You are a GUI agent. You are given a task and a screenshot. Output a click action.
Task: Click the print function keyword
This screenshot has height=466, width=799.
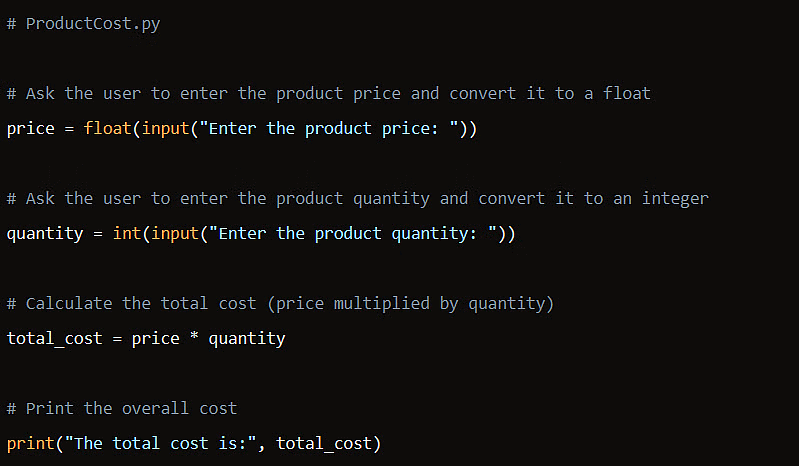tap(31, 444)
